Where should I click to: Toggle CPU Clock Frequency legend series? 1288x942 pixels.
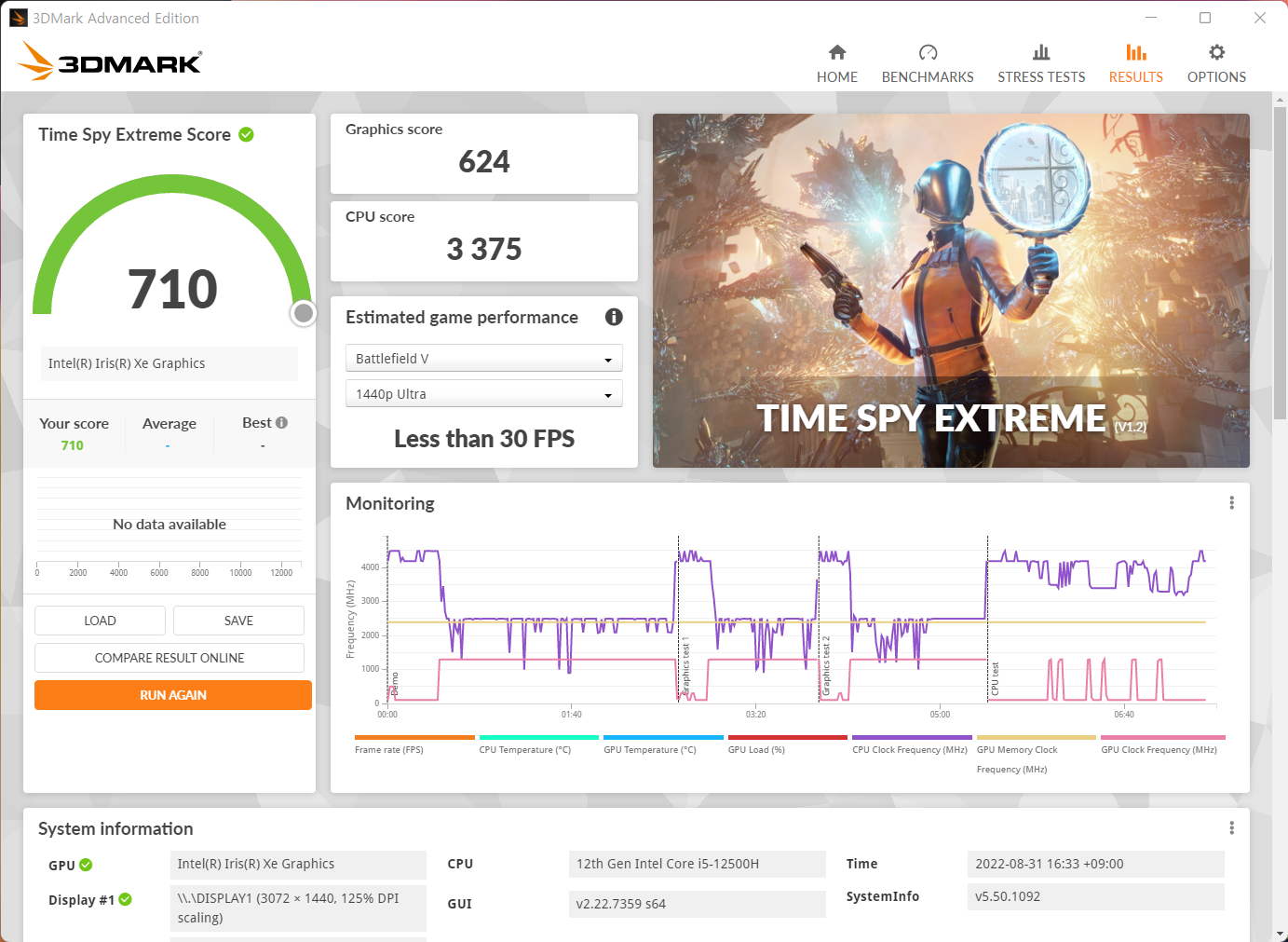(x=912, y=744)
